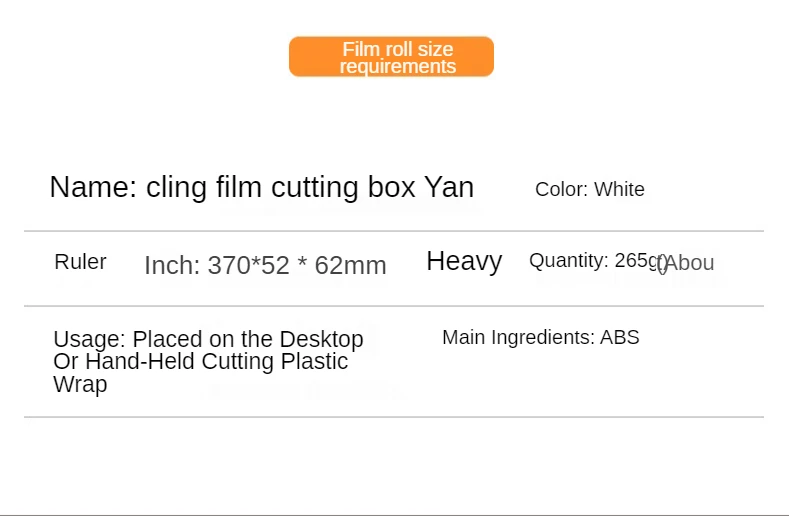Viewport: 789px width, 516px height.
Task: Click the 'Color:' label
Action: 561,190
